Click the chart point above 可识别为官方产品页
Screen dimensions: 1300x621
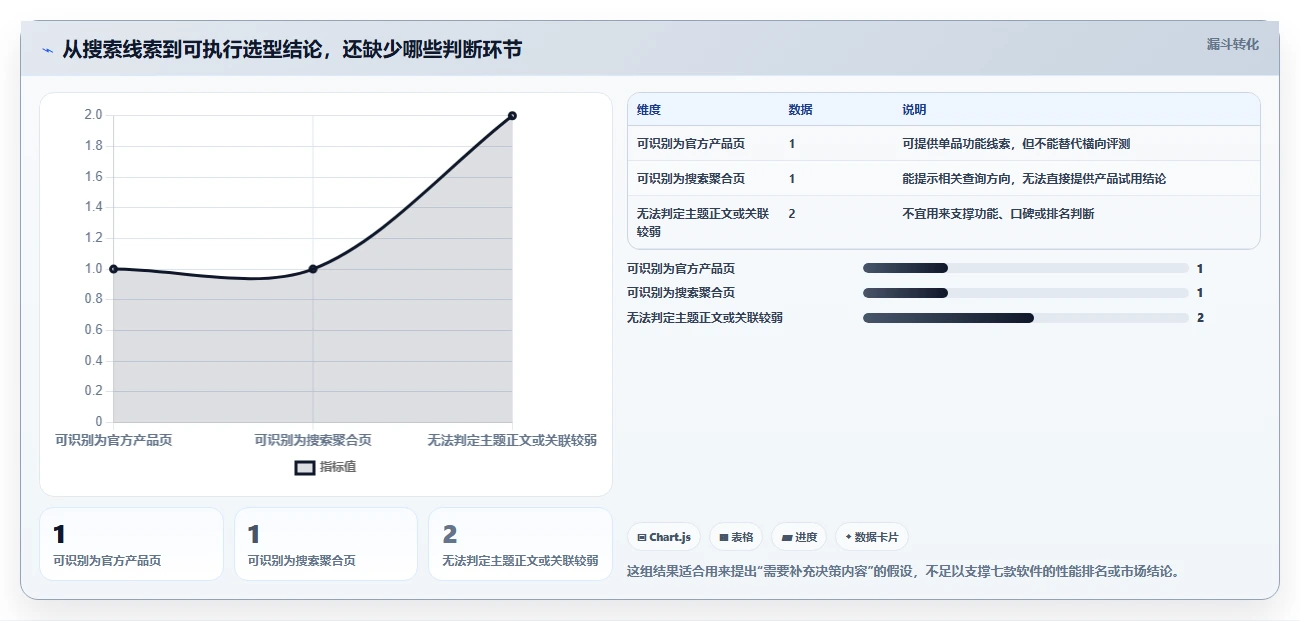click(x=113, y=269)
